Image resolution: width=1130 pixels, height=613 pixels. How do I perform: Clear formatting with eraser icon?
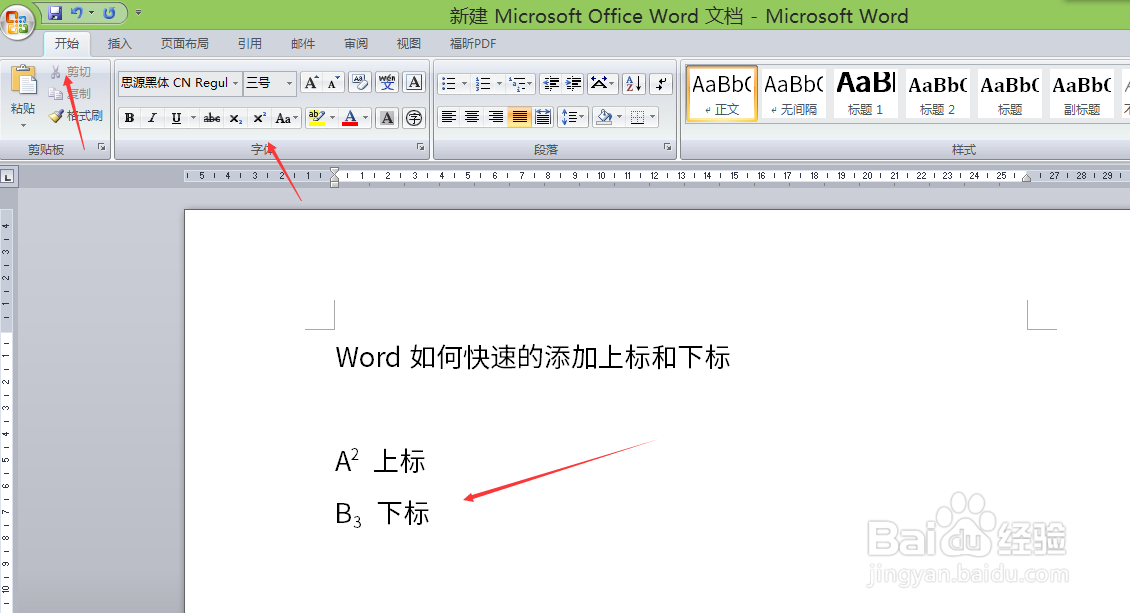click(x=359, y=83)
